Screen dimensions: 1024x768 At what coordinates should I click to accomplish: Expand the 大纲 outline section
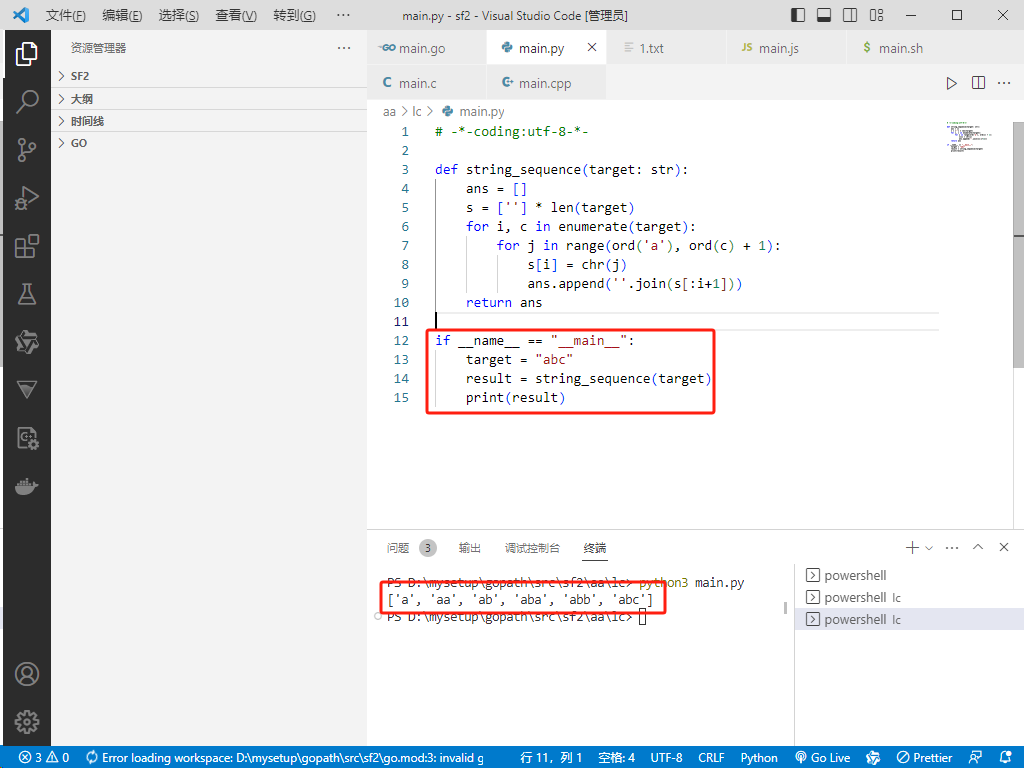209,99
